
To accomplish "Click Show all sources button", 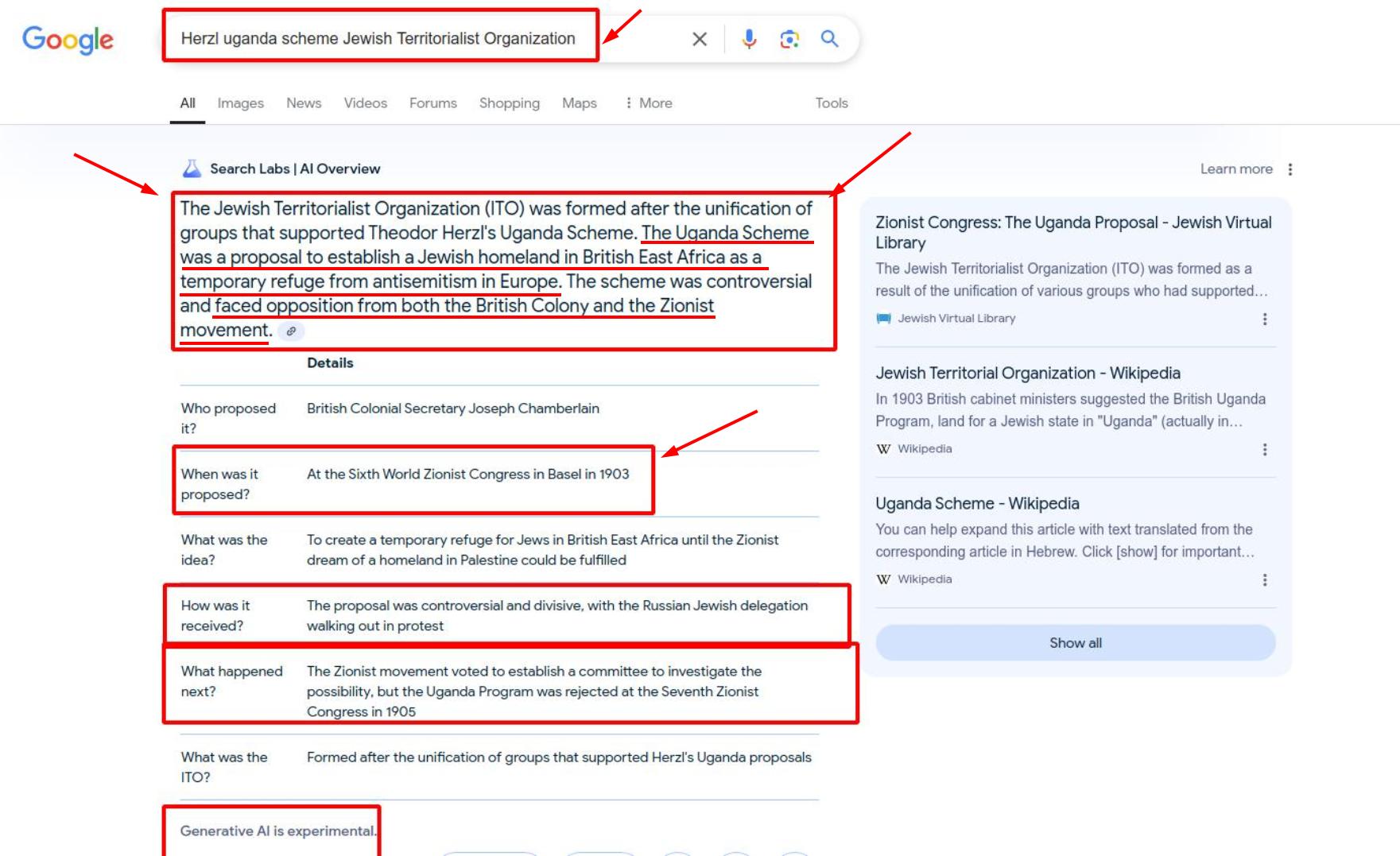I will [1075, 642].
